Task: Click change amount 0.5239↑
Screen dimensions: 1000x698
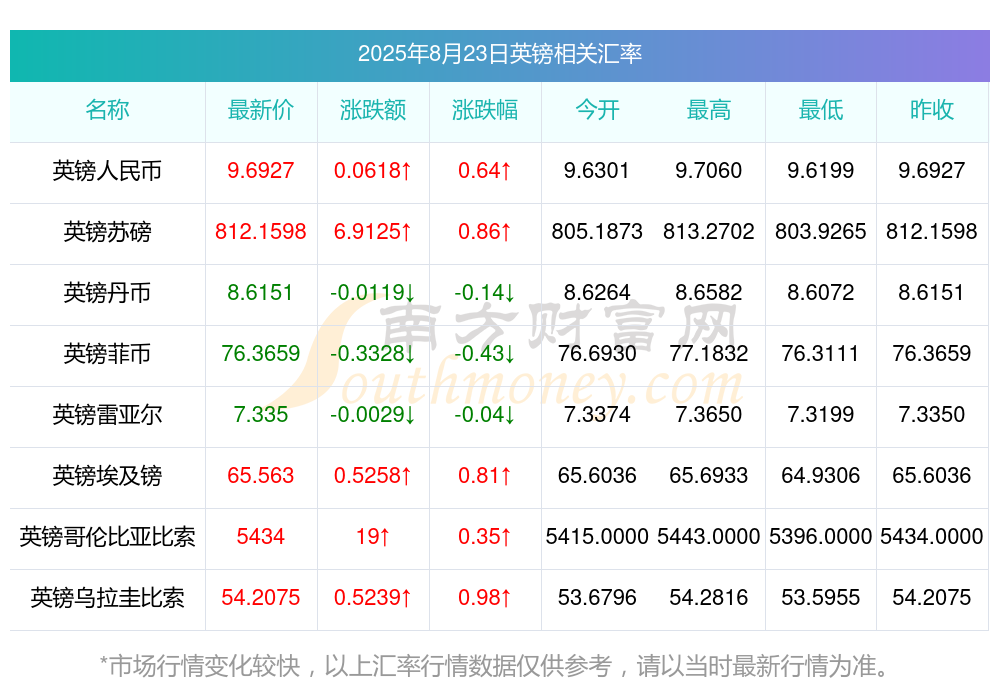Action: [x=372, y=598]
